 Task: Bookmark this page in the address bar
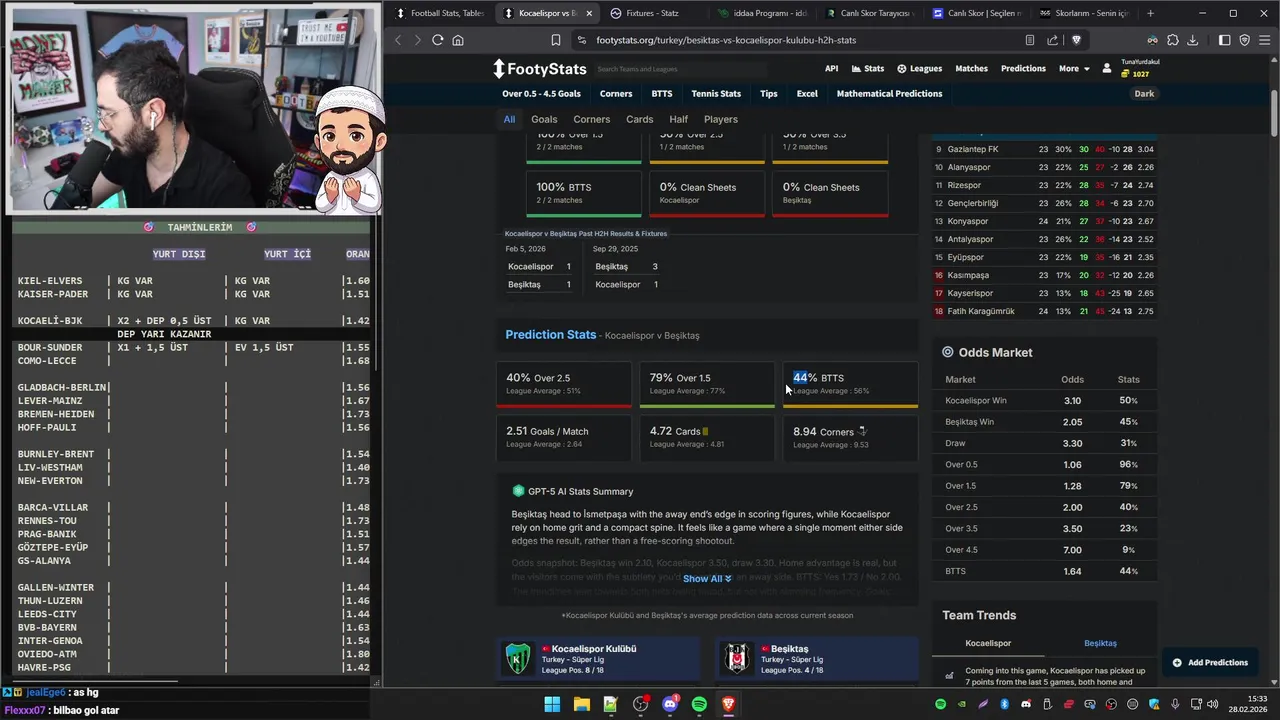pyautogui.click(x=556, y=40)
